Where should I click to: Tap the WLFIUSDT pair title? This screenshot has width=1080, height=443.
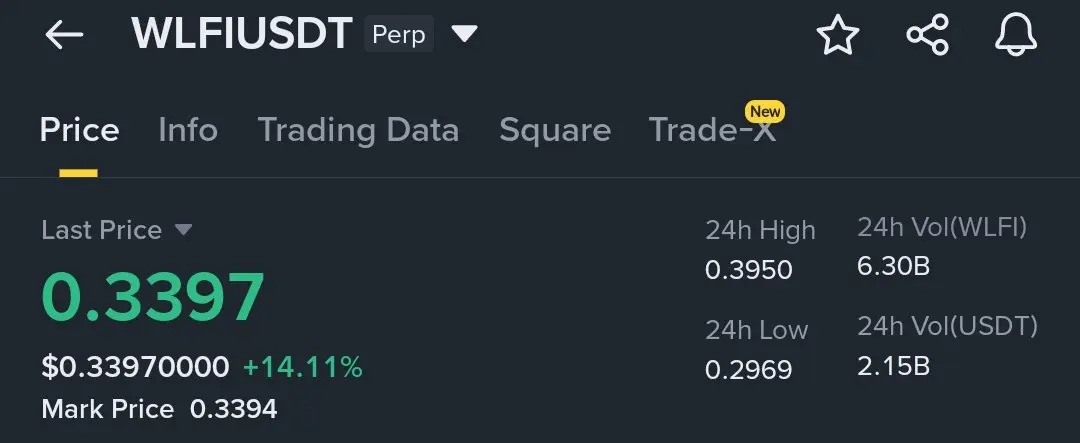click(242, 34)
